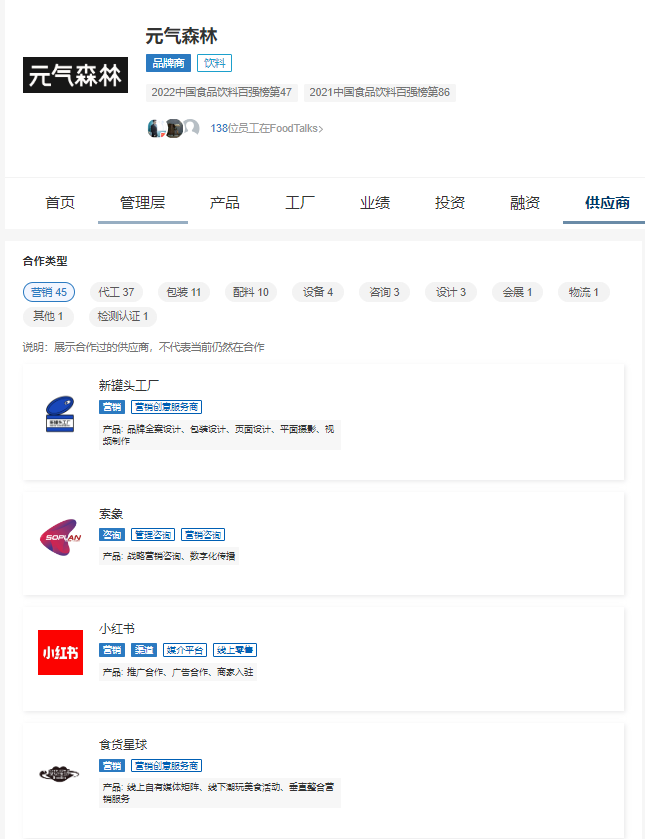Click the 饮料 category tag
The width and height of the screenshot is (645, 839).
(x=214, y=63)
